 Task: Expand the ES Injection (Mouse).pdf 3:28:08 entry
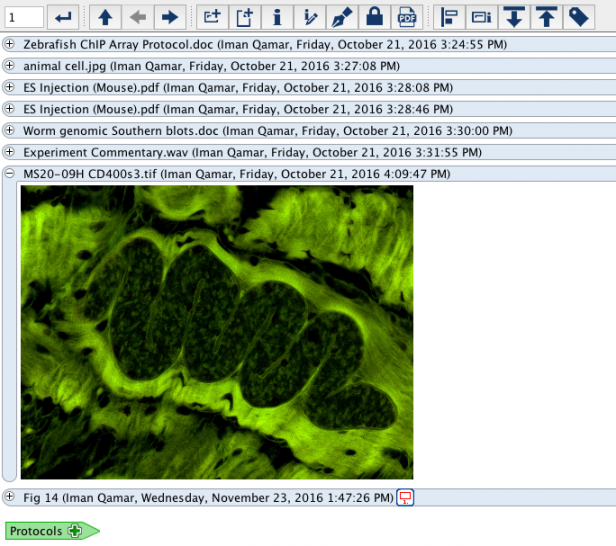pyautogui.click(x=9, y=87)
